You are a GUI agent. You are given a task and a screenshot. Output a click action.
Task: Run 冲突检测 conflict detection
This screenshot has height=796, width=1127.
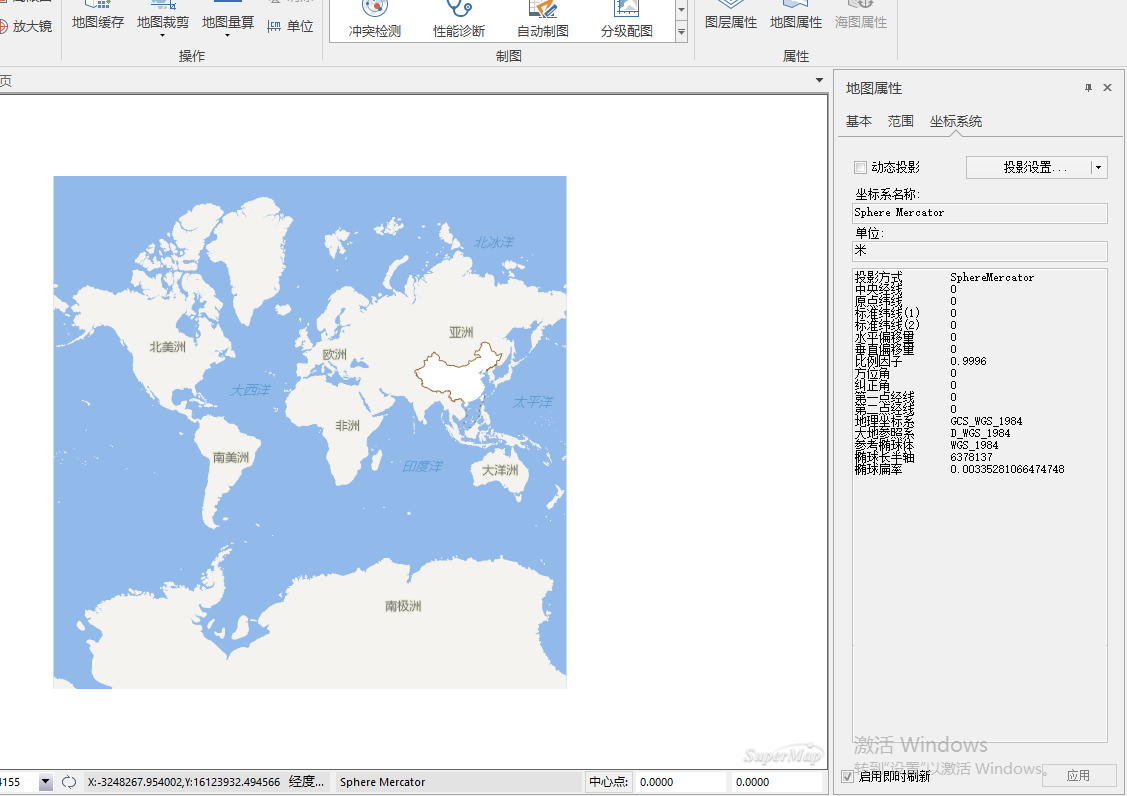(x=374, y=20)
